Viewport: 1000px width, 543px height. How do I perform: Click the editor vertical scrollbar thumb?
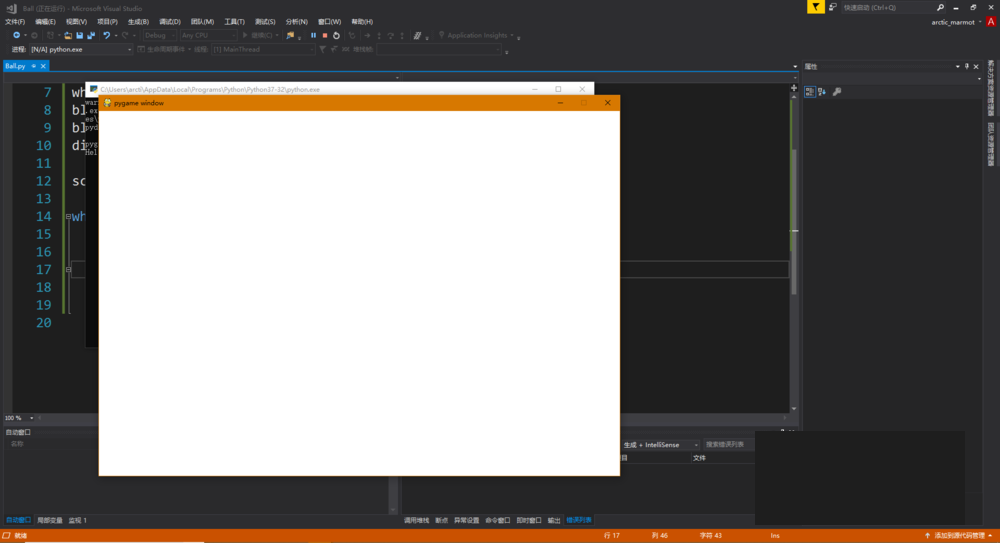click(794, 221)
